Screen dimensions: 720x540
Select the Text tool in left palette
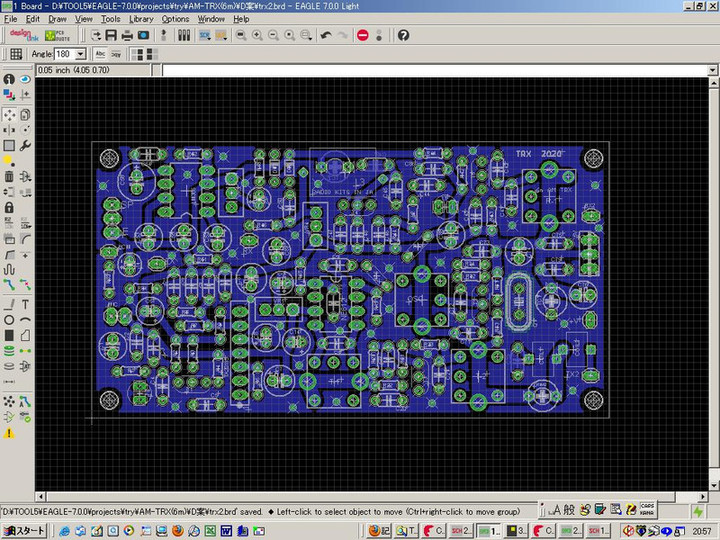click(x=25, y=304)
